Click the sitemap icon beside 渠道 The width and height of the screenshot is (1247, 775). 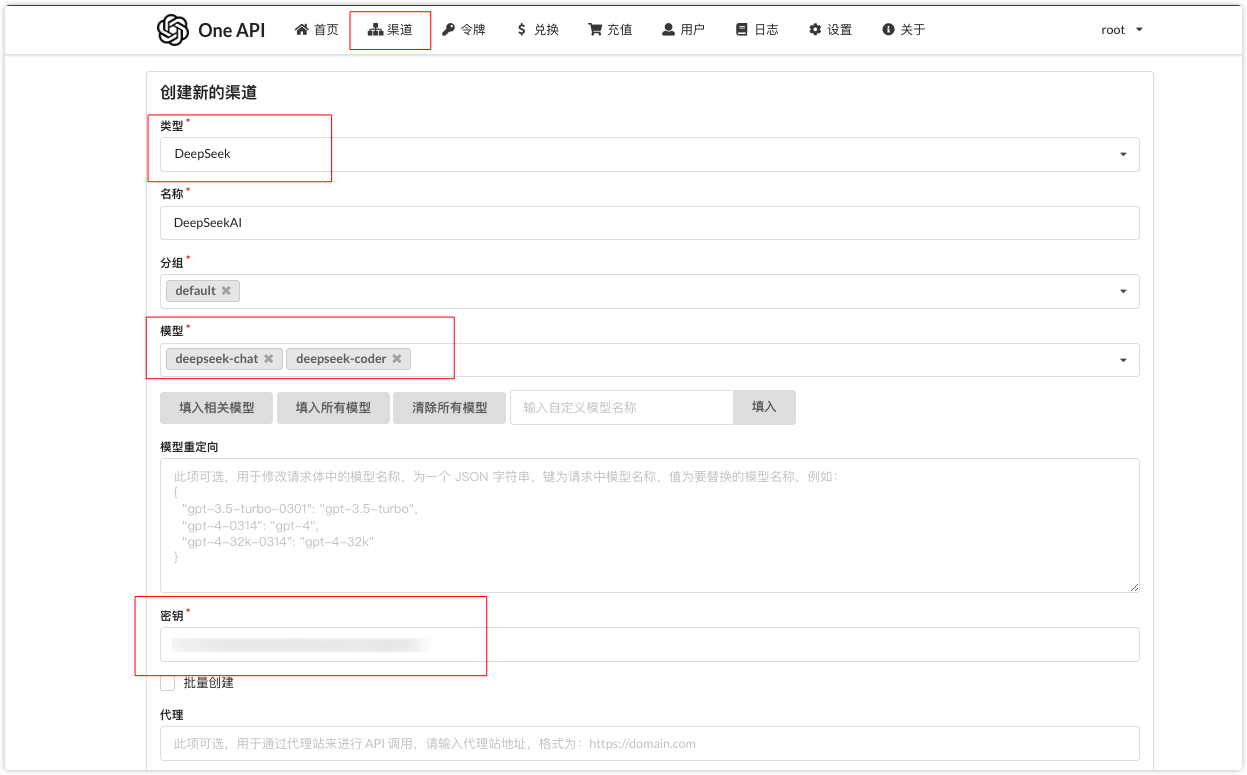(x=375, y=30)
